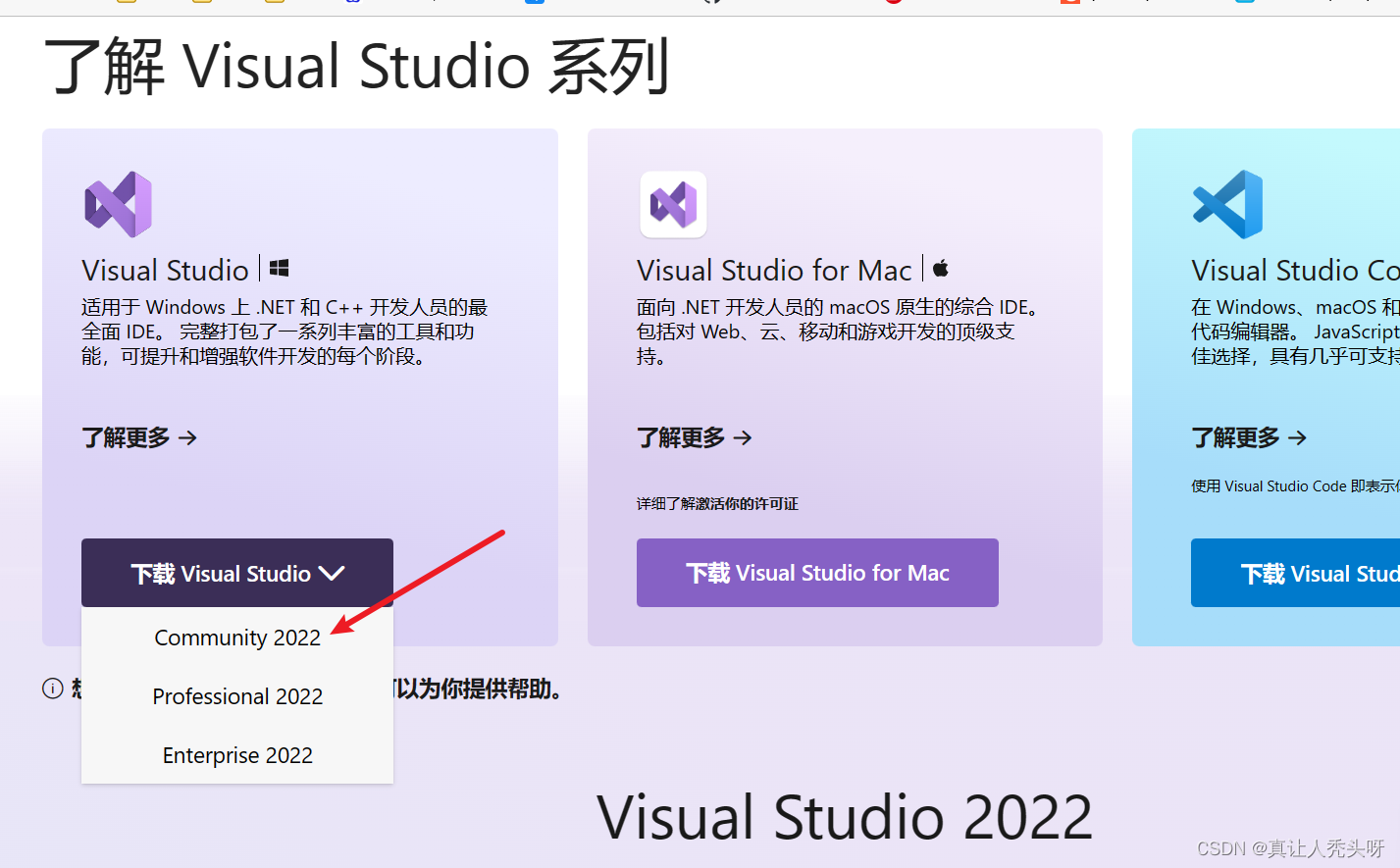Choose Professional 2022 in the download menu

[237, 696]
